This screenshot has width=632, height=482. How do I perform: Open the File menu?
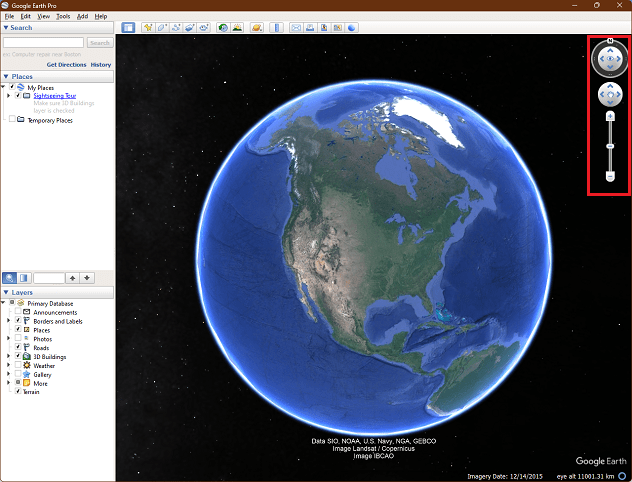tap(9, 16)
